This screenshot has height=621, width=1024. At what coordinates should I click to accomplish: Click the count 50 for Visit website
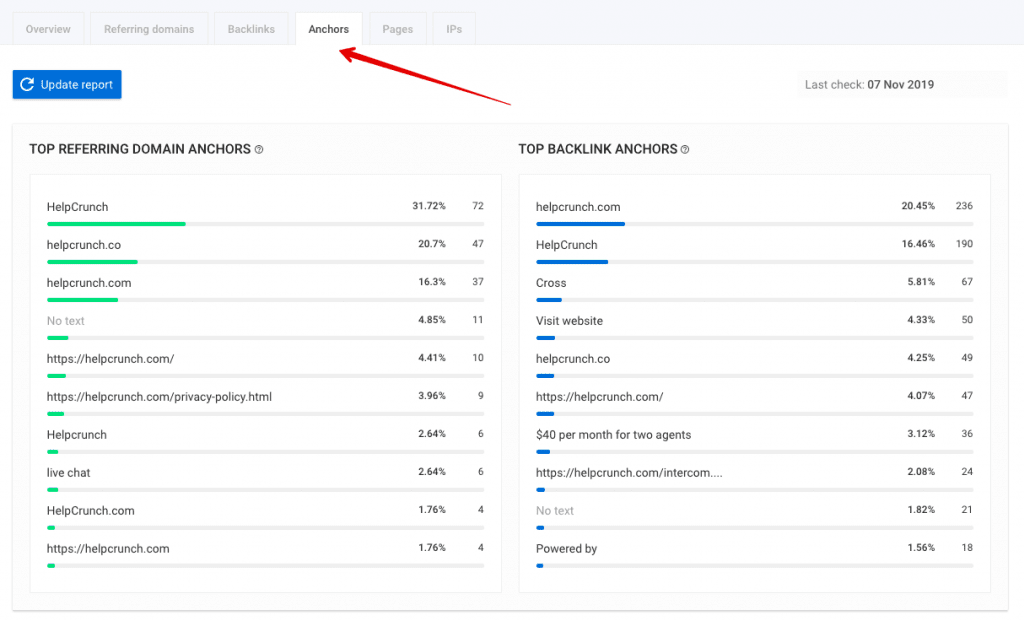point(967,319)
